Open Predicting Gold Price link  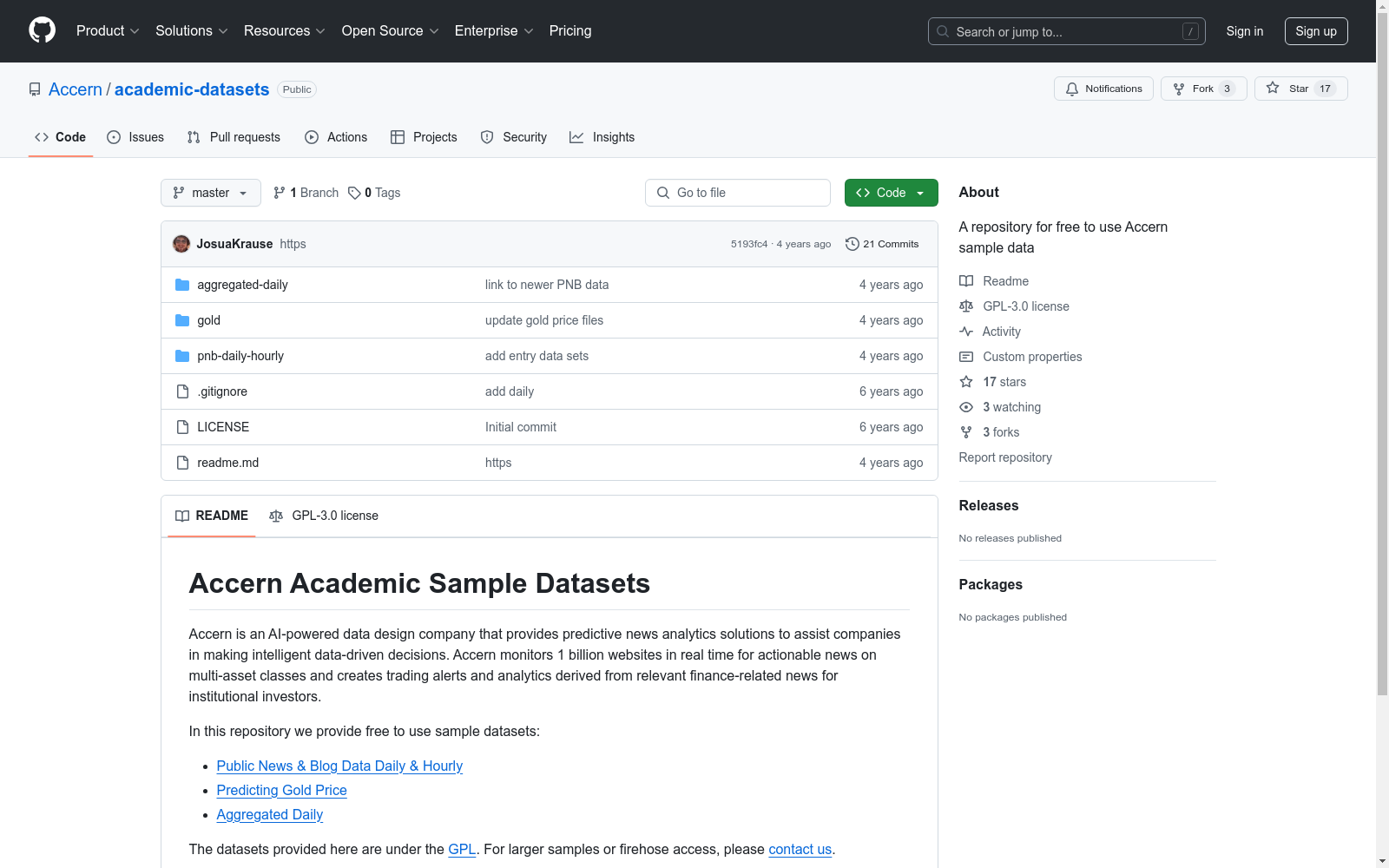281,790
